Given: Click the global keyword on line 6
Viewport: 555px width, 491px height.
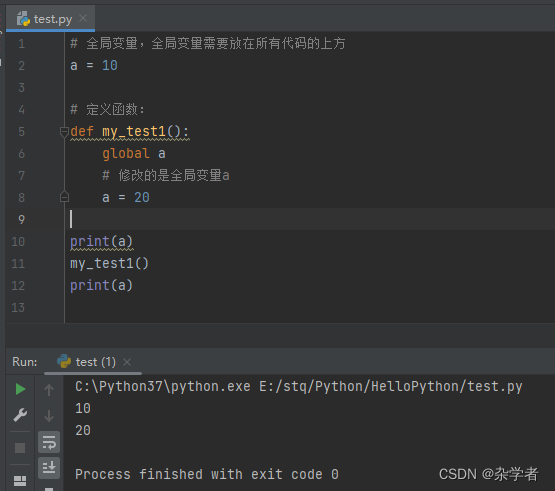Looking at the screenshot, I should 126,154.
